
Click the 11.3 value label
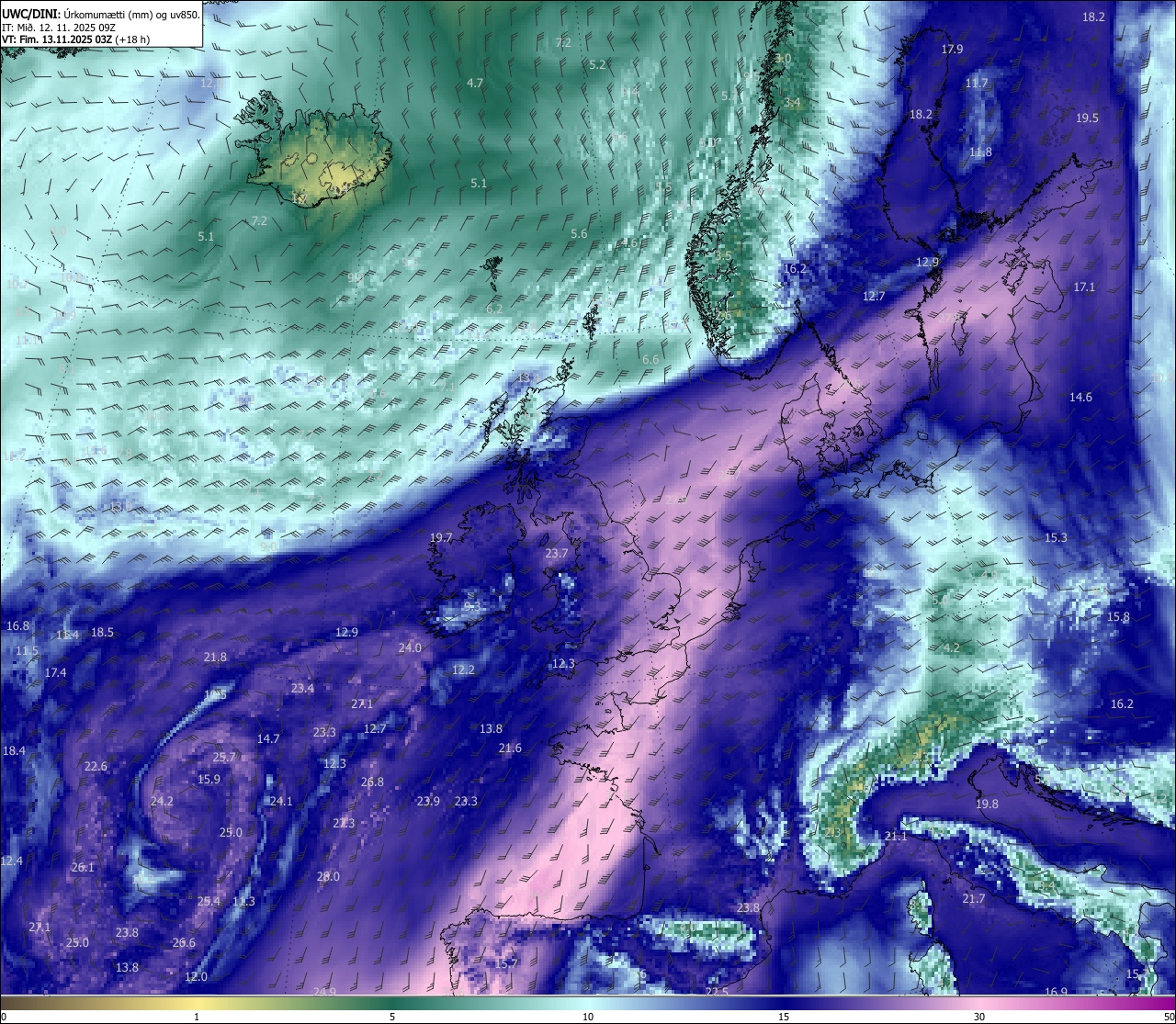pos(243,901)
